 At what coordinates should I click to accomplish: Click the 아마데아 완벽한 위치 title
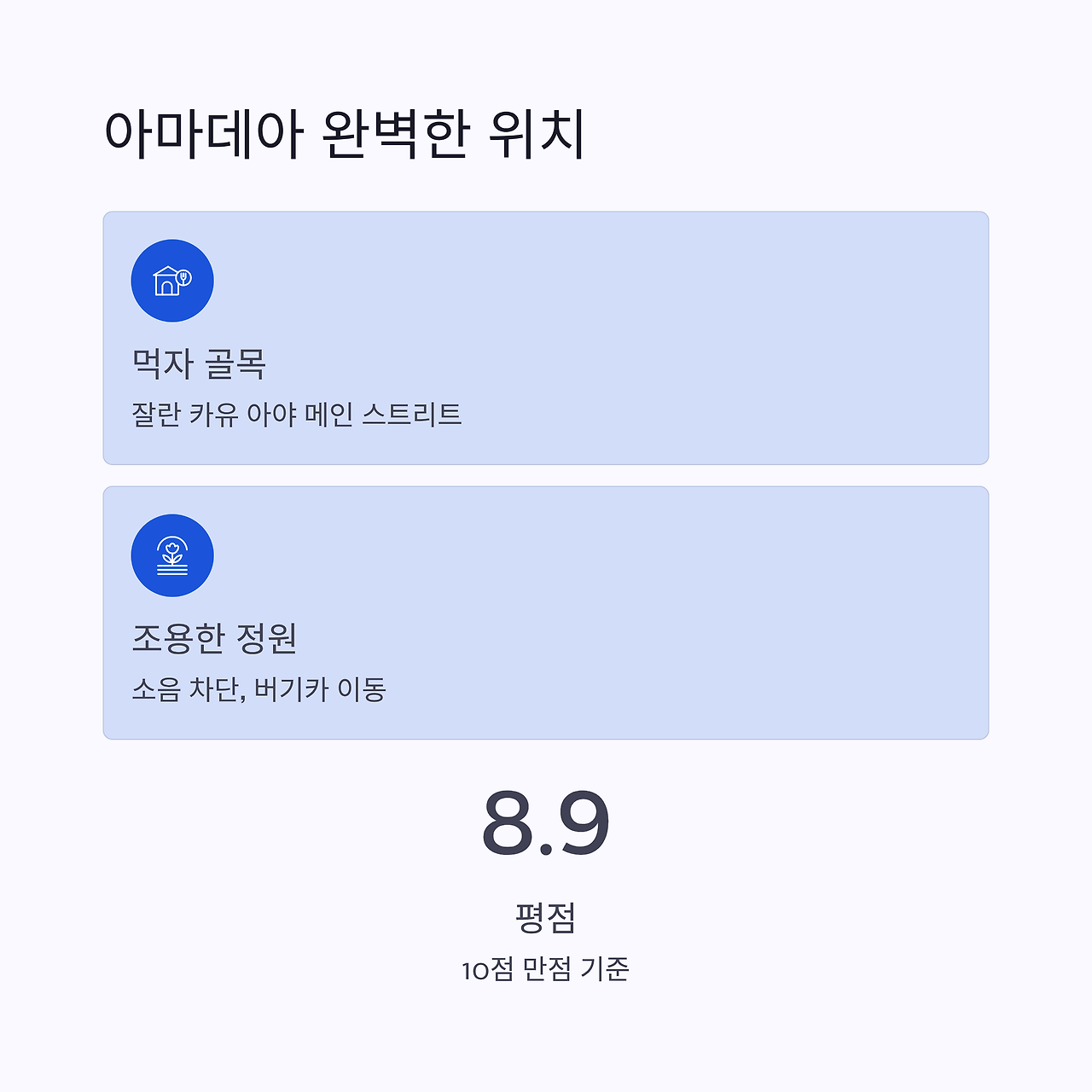coord(345,134)
